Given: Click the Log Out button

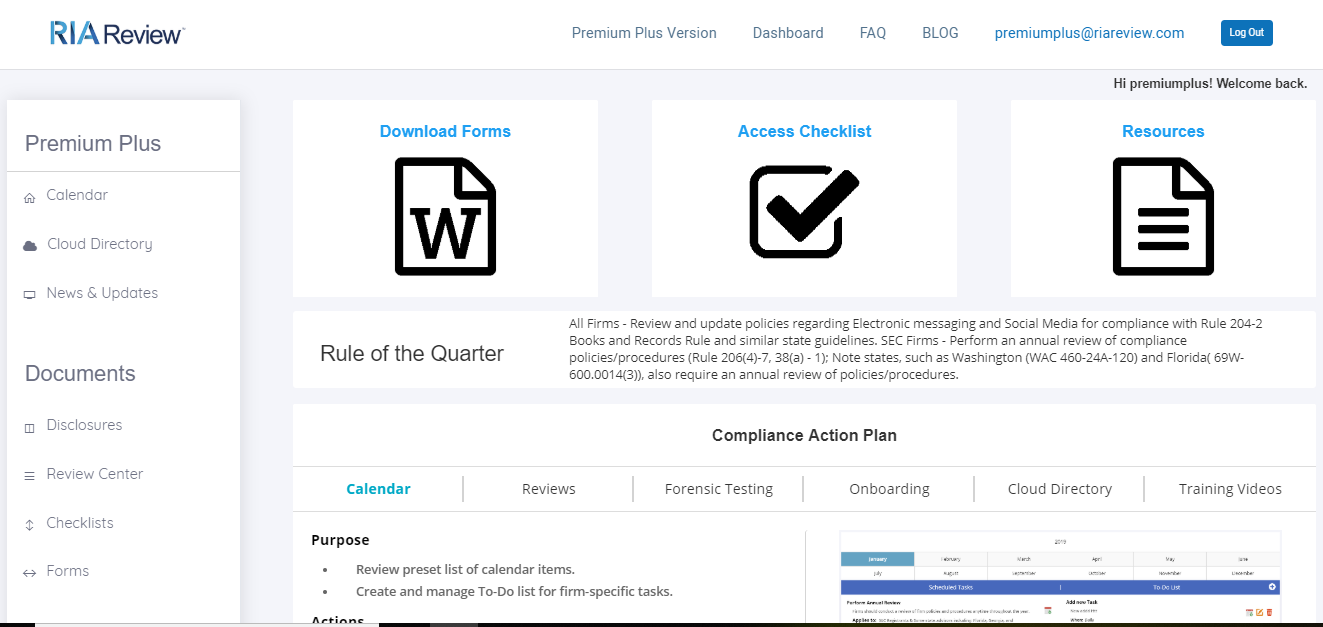Looking at the screenshot, I should point(1246,33).
